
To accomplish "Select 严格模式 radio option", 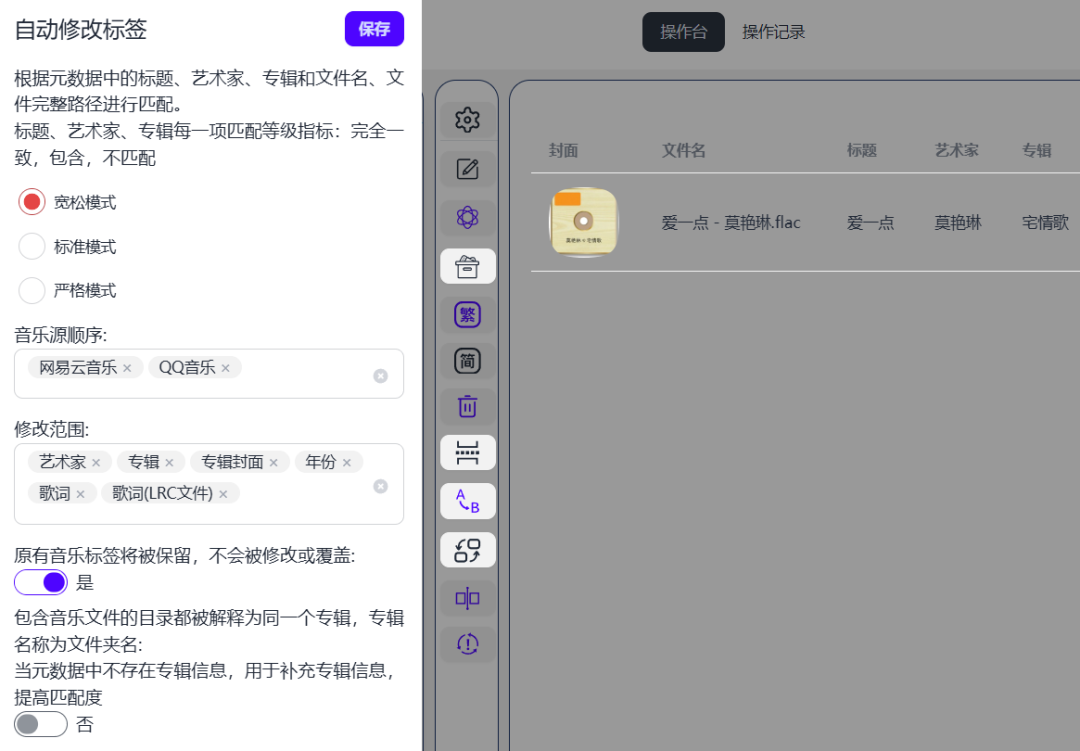I will pos(32,290).
